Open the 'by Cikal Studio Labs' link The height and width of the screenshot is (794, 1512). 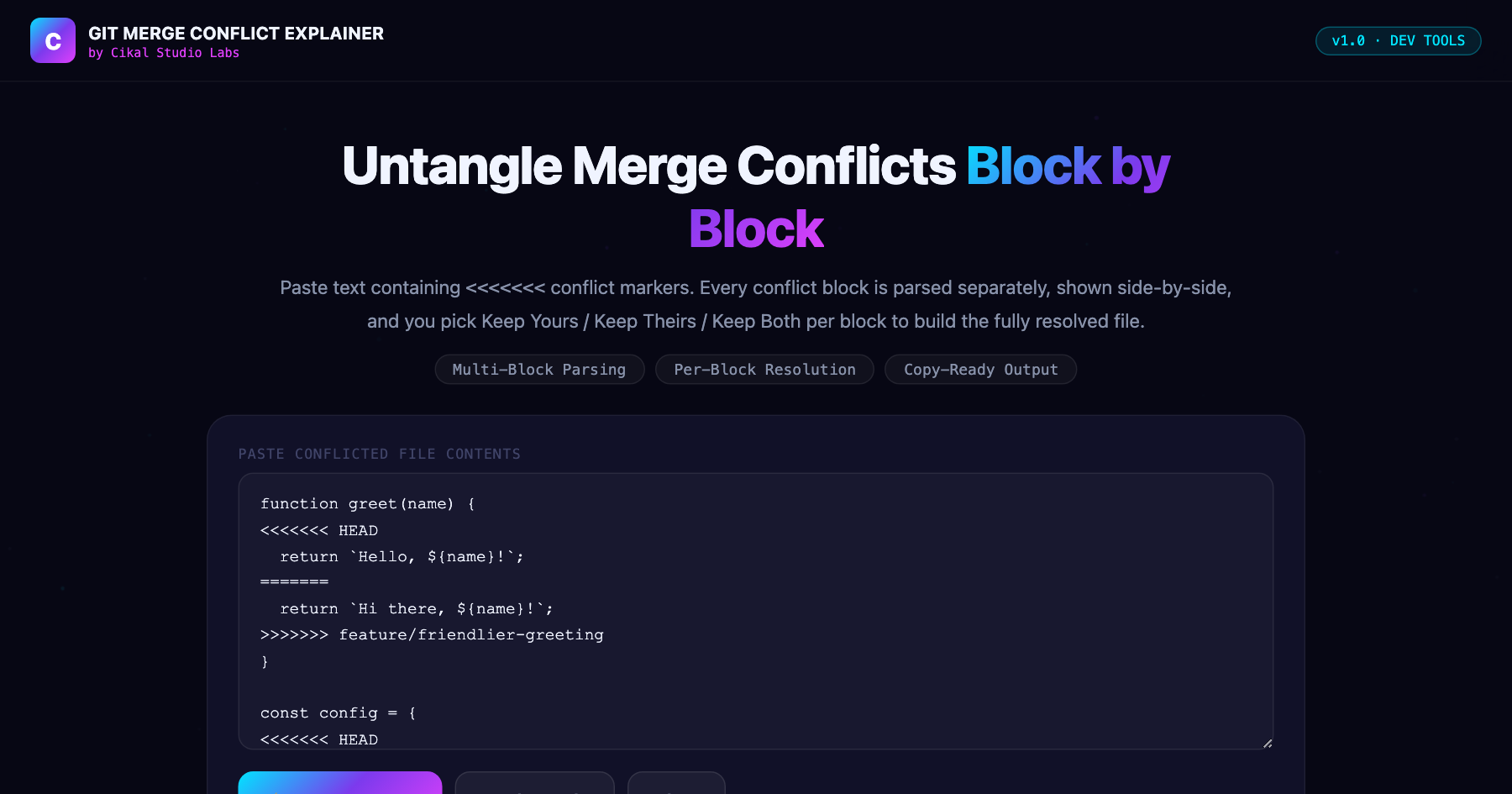164,53
